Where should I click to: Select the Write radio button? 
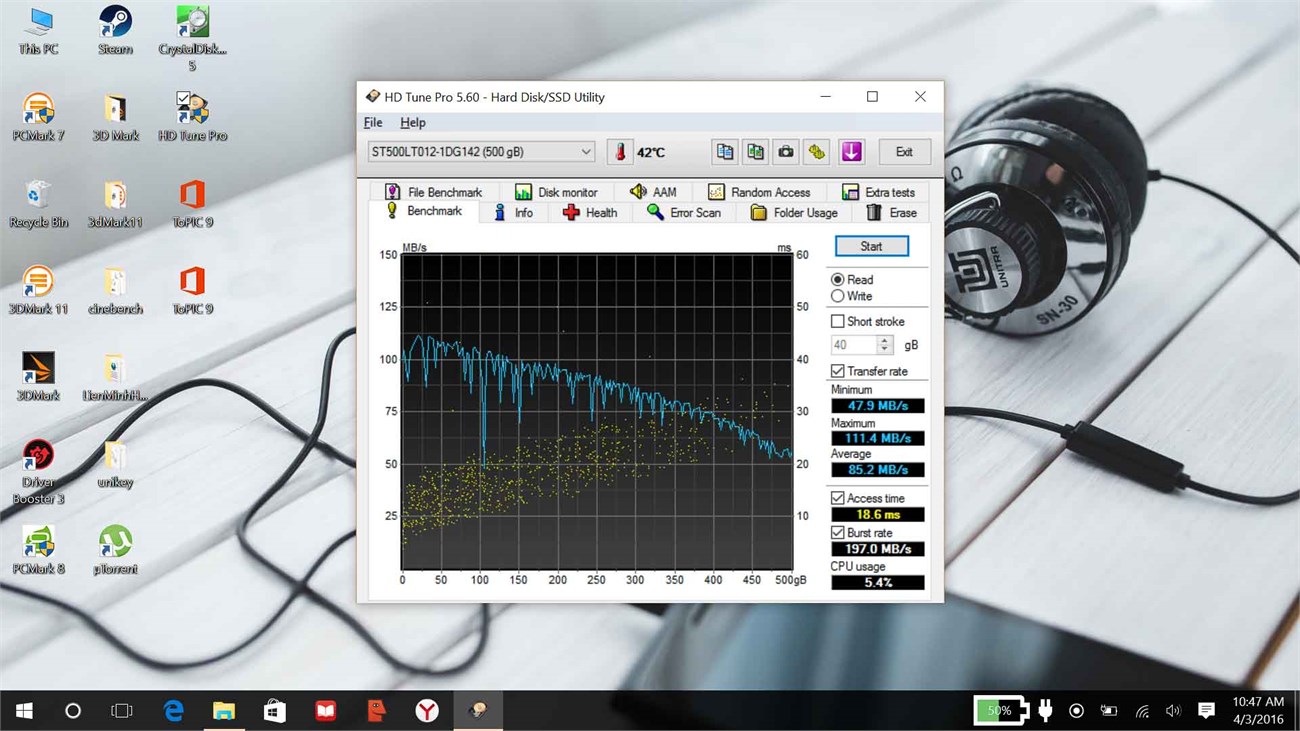point(838,296)
